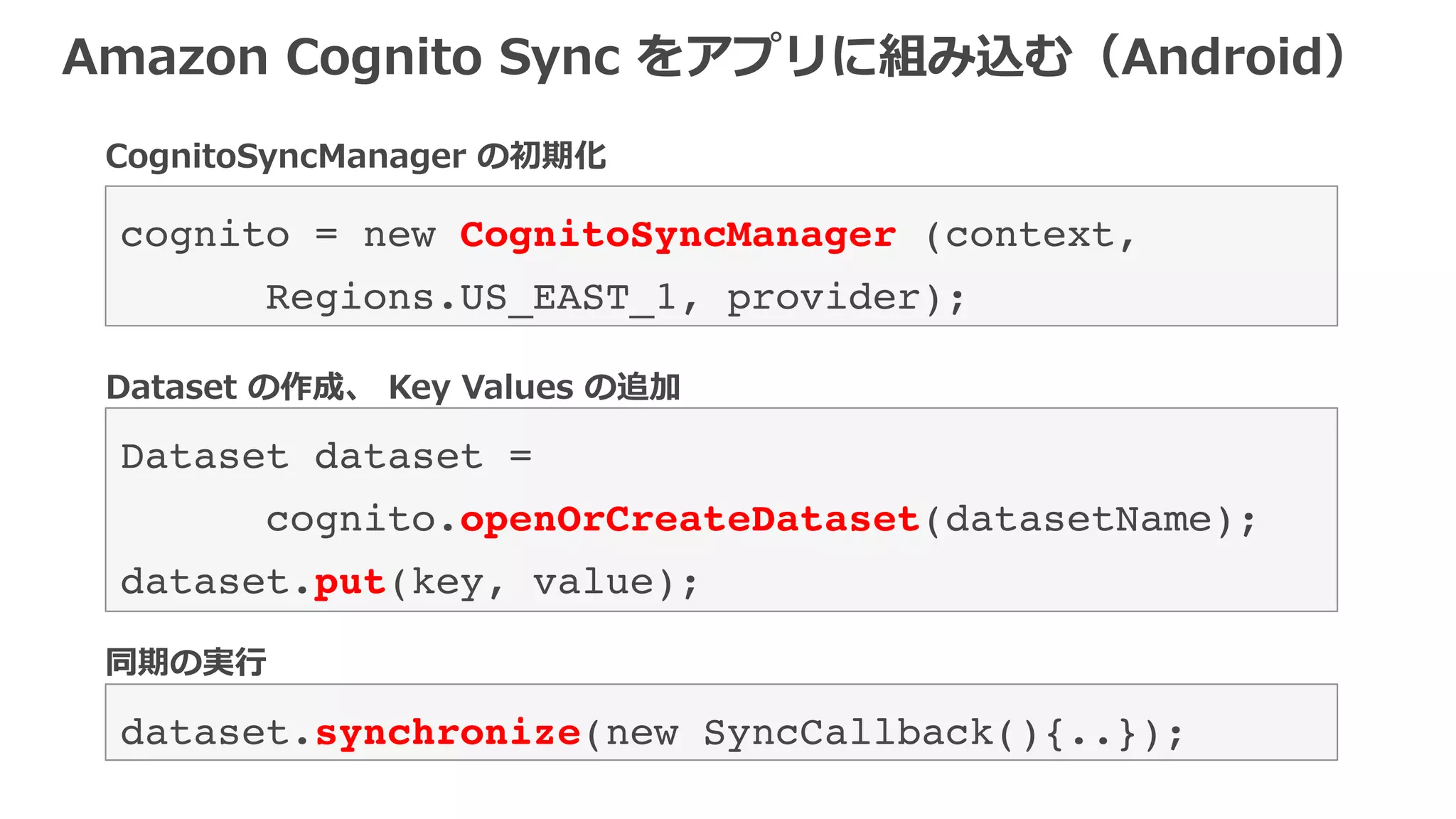Image resolution: width=1456 pixels, height=819 pixels.
Task: Click '(context,' in the first code box
Action: (x=1029, y=235)
